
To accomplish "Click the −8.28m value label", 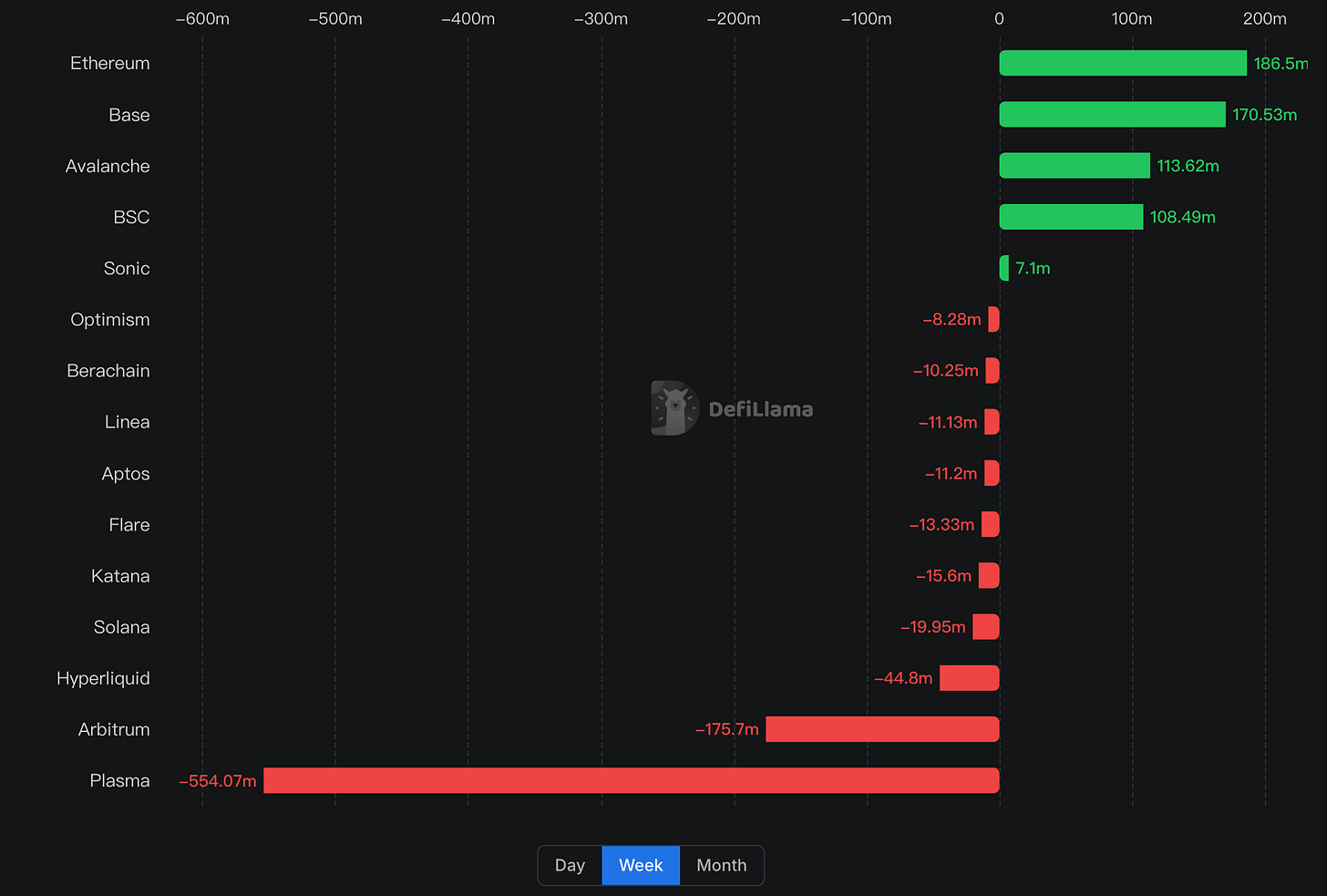I will (952, 319).
